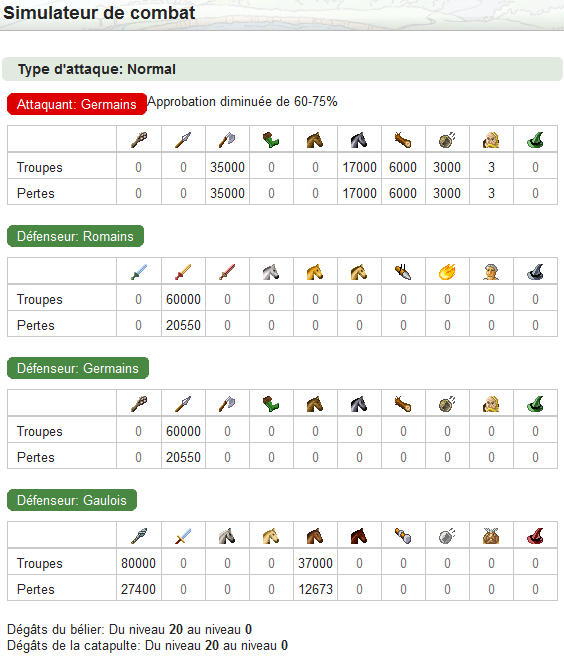Image resolution: width=564 pixels, height=662 pixels.
Task: Click the Roman senator icon
Action: coord(491,272)
